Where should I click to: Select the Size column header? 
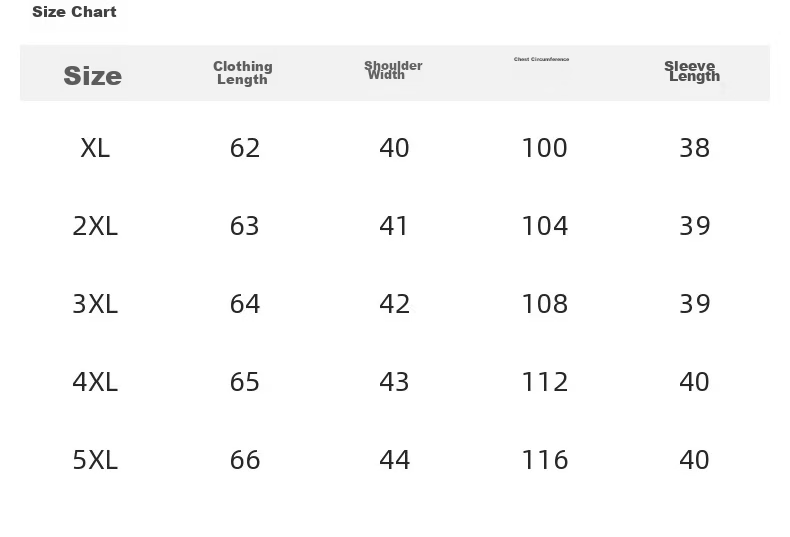(93, 76)
